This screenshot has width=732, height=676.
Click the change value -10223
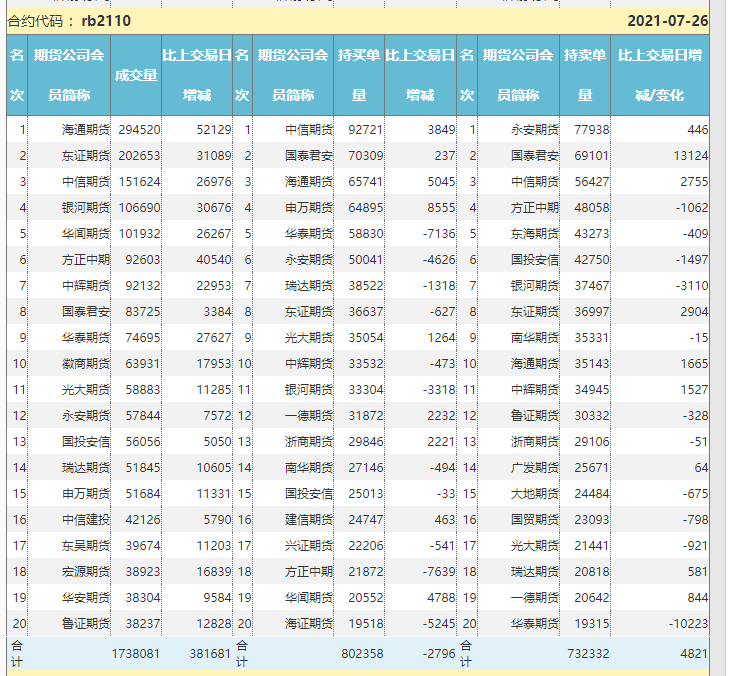[x=684, y=623]
